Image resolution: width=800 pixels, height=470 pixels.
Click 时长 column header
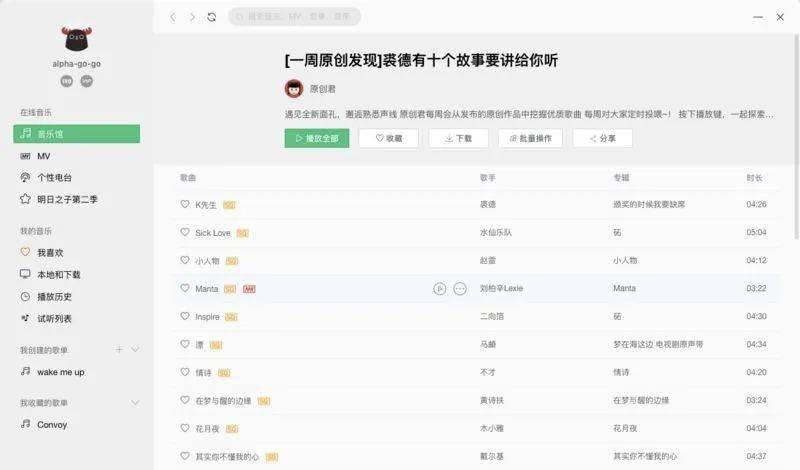tap(754, 178)
